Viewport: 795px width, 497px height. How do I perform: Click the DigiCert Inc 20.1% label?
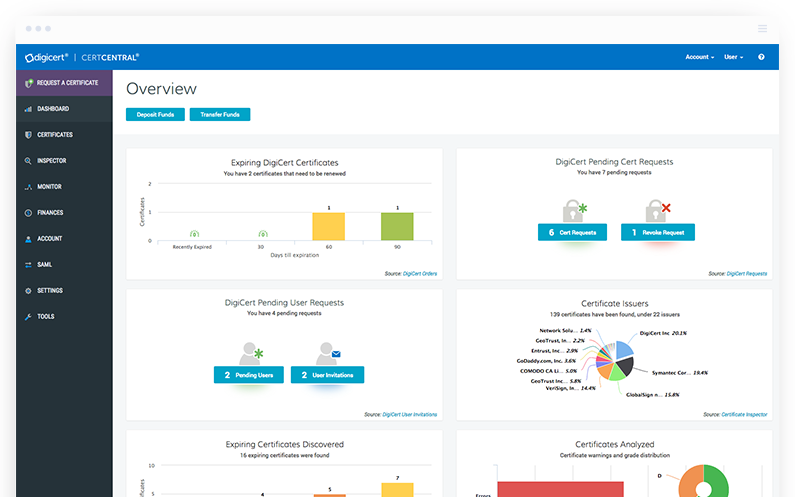(x=663, y=333)
